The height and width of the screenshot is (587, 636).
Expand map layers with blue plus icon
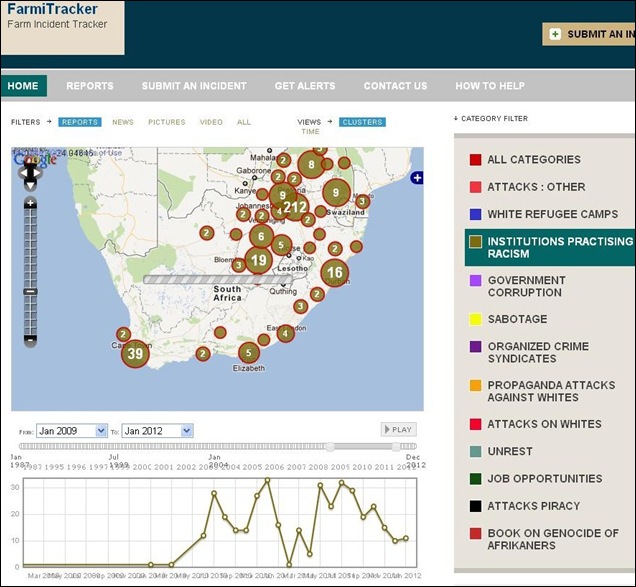click(417, 177)
